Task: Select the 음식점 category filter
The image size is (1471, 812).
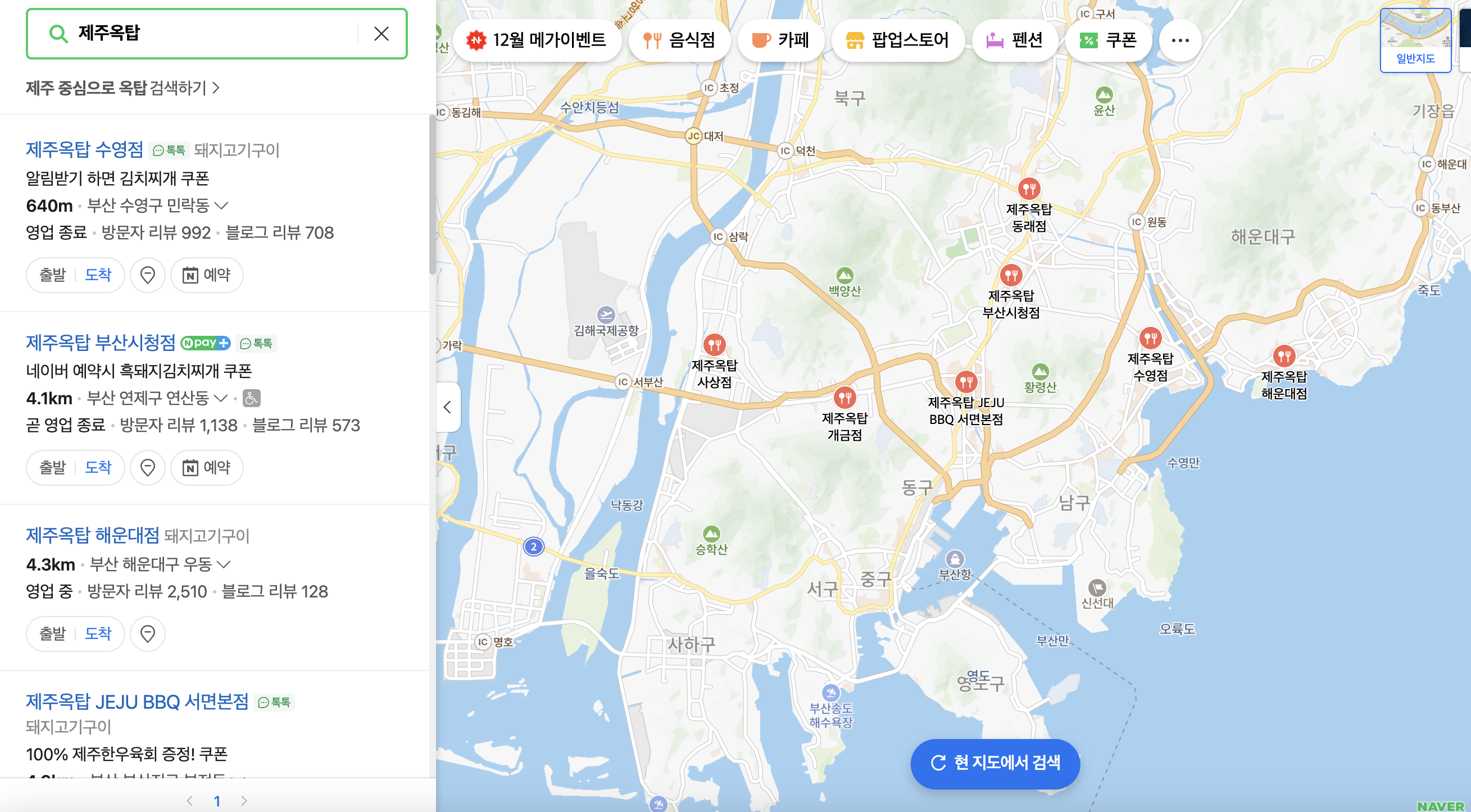Action: pyautogui.click(x=679, y=40)
